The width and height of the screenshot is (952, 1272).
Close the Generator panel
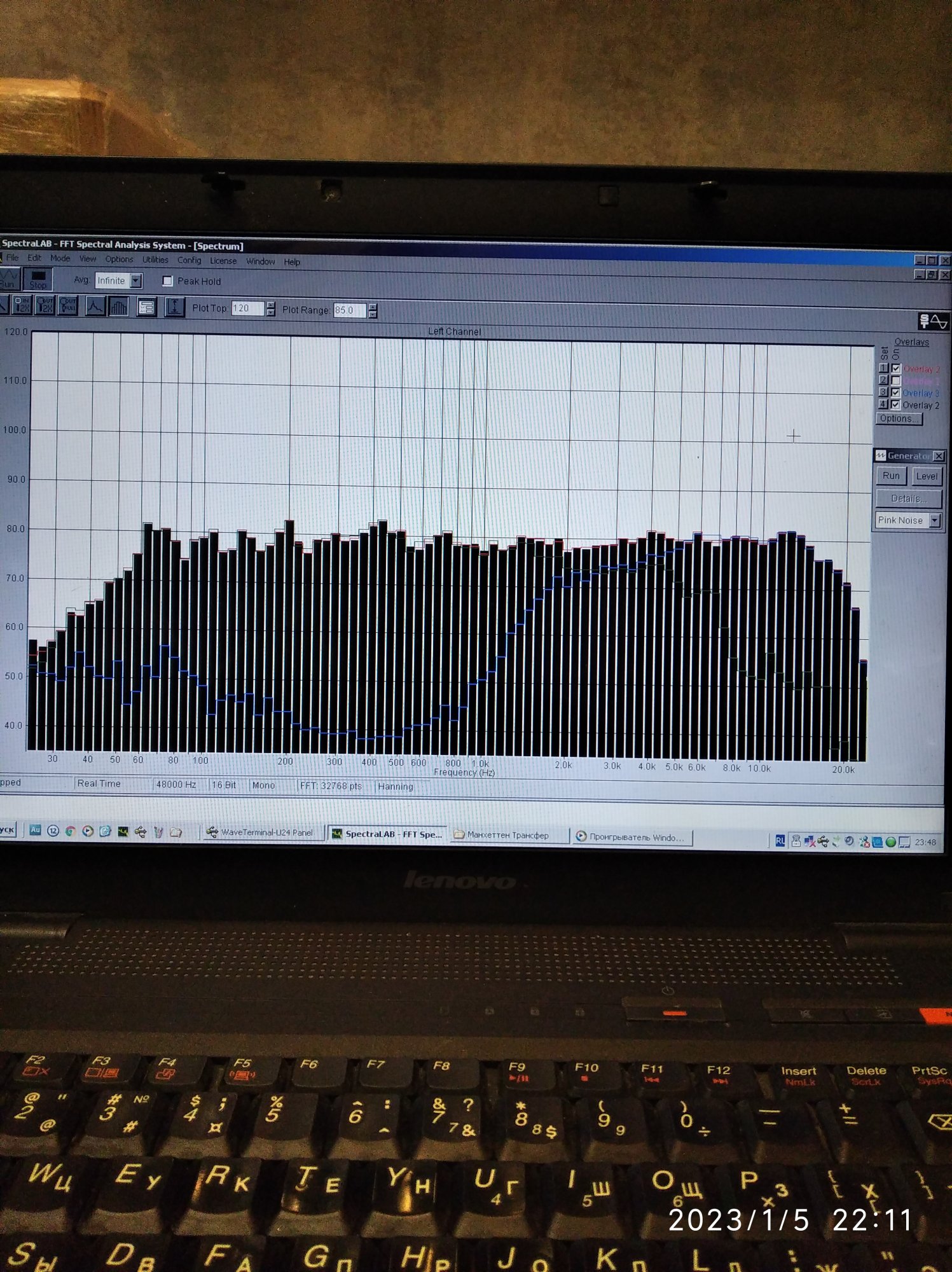939,456
